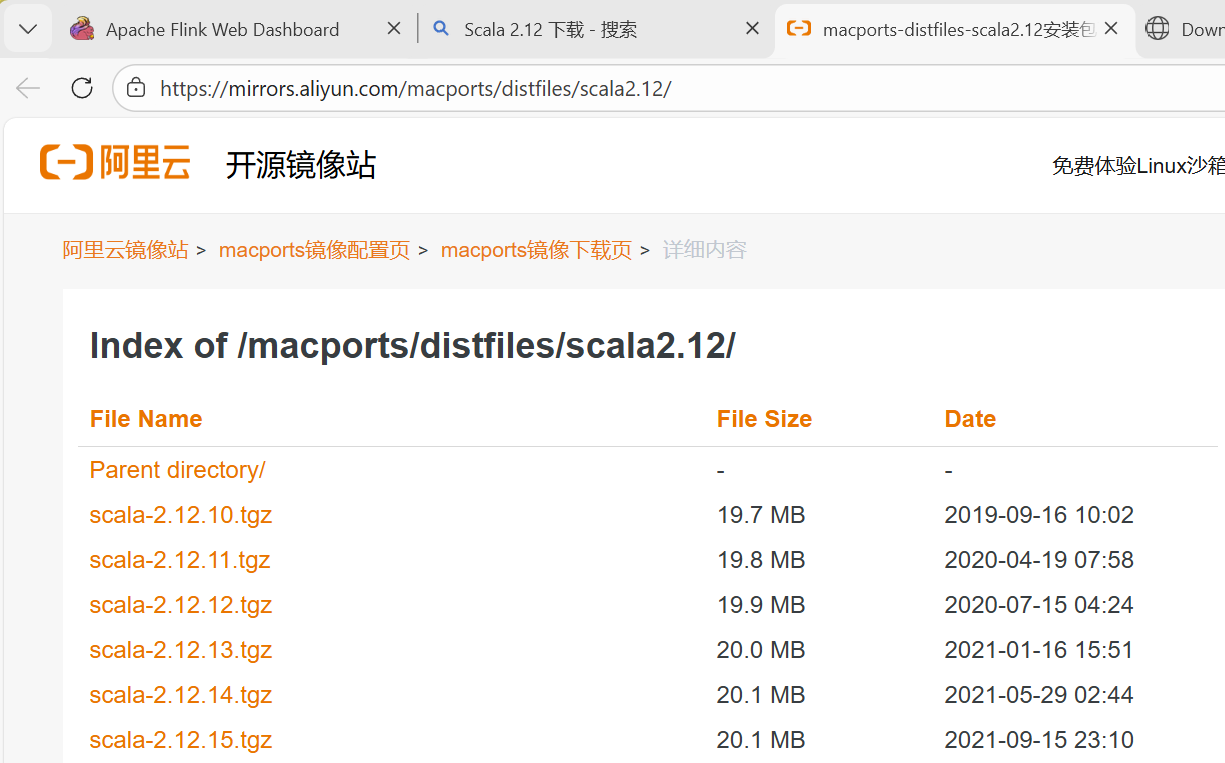Select the macports-distfiles-scala2.12 tab

pyautogui.click(x=954, y=30)
